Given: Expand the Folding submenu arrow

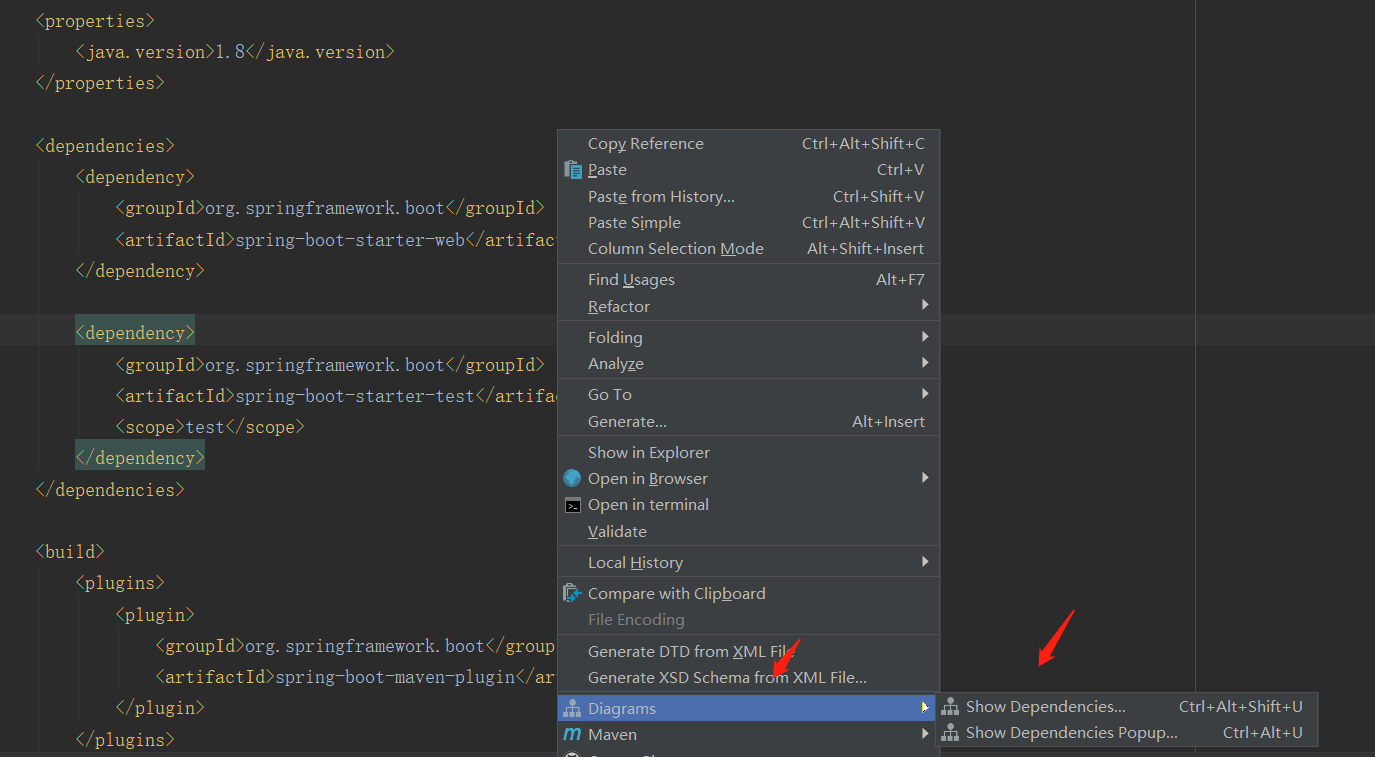Looking at the screenshot, I should 925,336.
